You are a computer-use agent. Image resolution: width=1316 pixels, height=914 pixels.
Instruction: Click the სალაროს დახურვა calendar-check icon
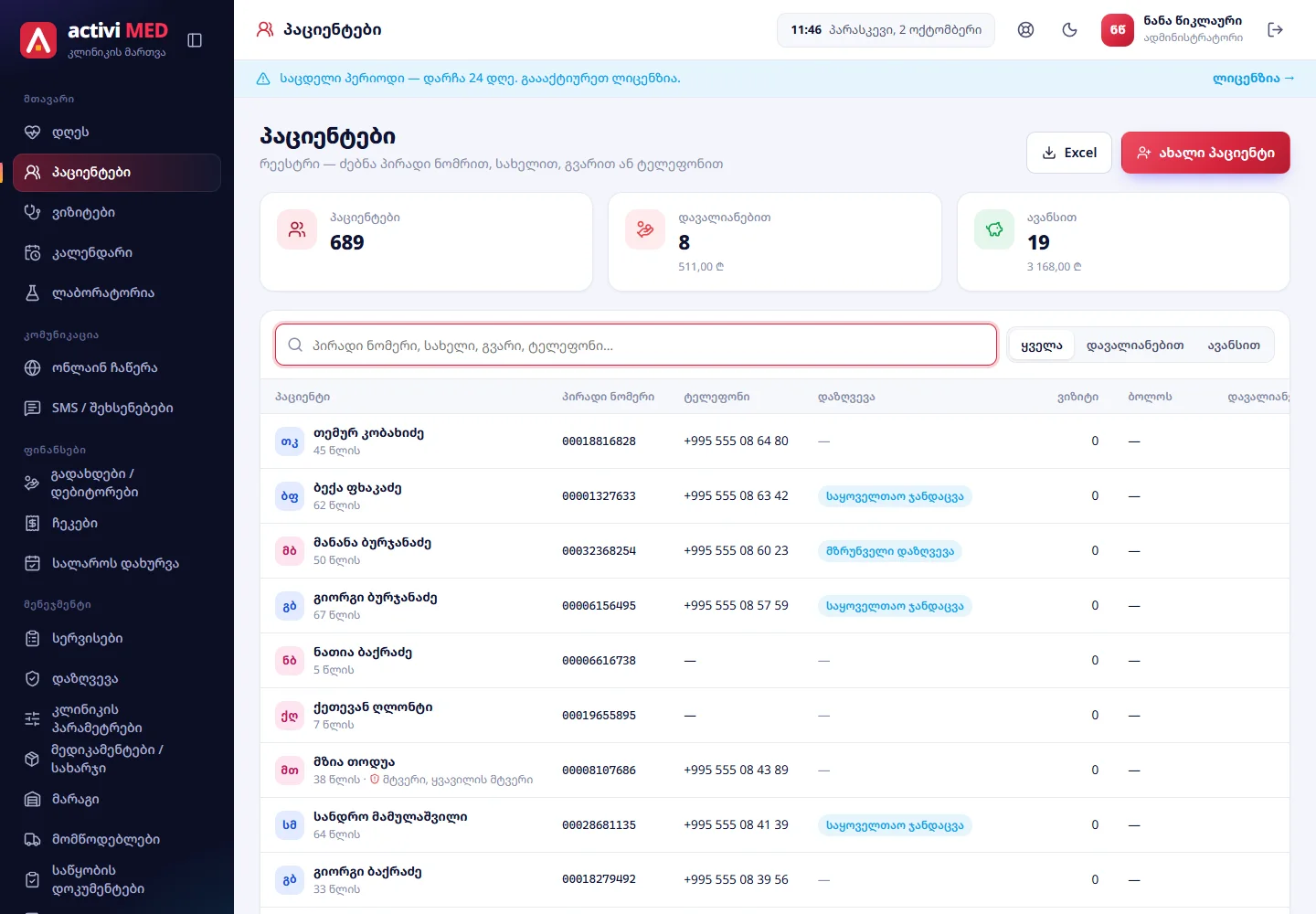(x=33, y=564)
